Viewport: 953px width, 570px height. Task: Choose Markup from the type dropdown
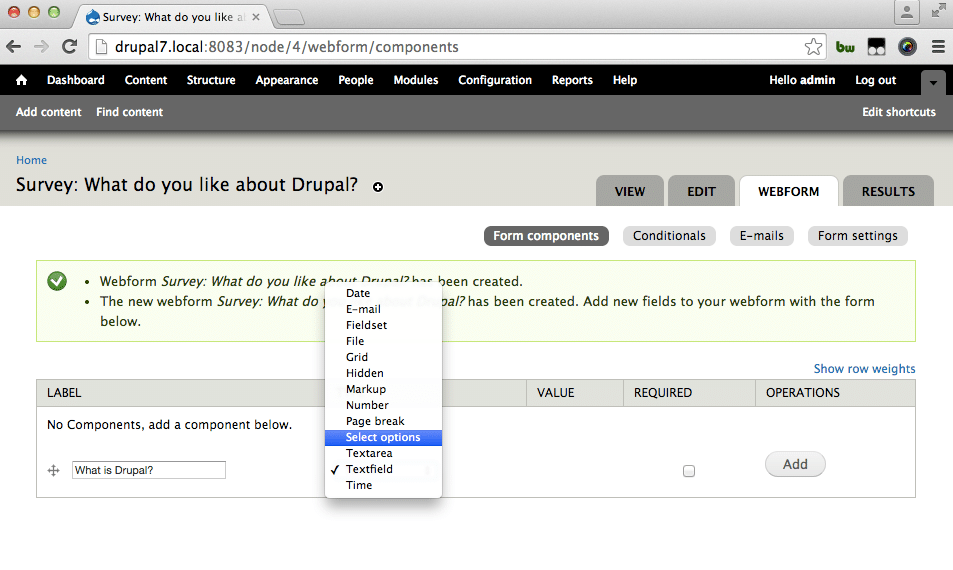(x=384, y=389)
